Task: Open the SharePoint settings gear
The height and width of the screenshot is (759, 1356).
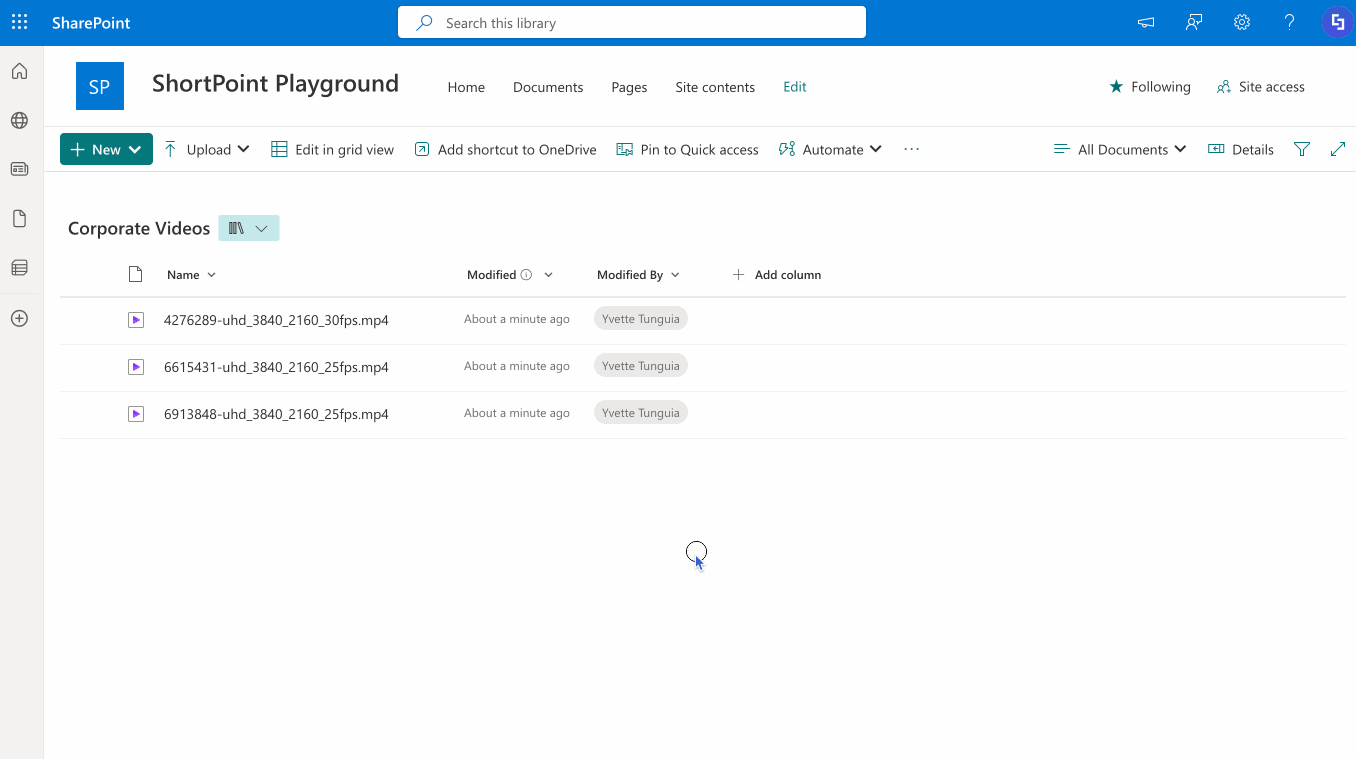Action: [1241, 21]
